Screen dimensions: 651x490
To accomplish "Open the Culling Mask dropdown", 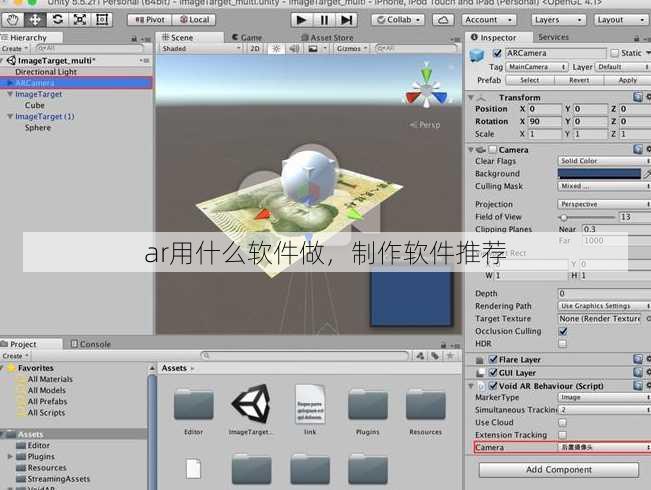I will tap(604, 186).
